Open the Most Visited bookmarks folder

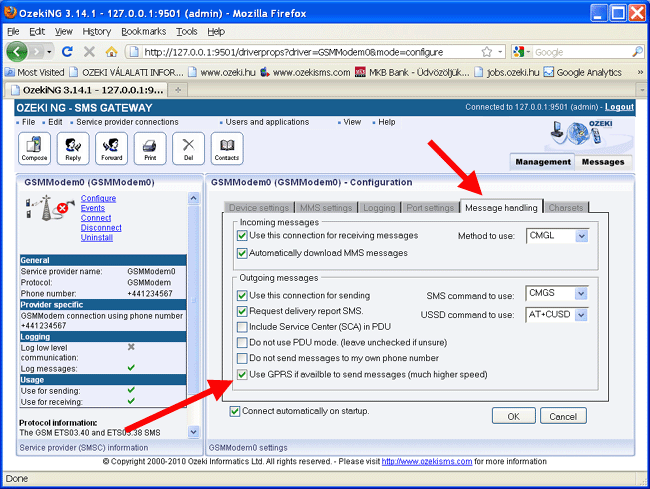35,73
